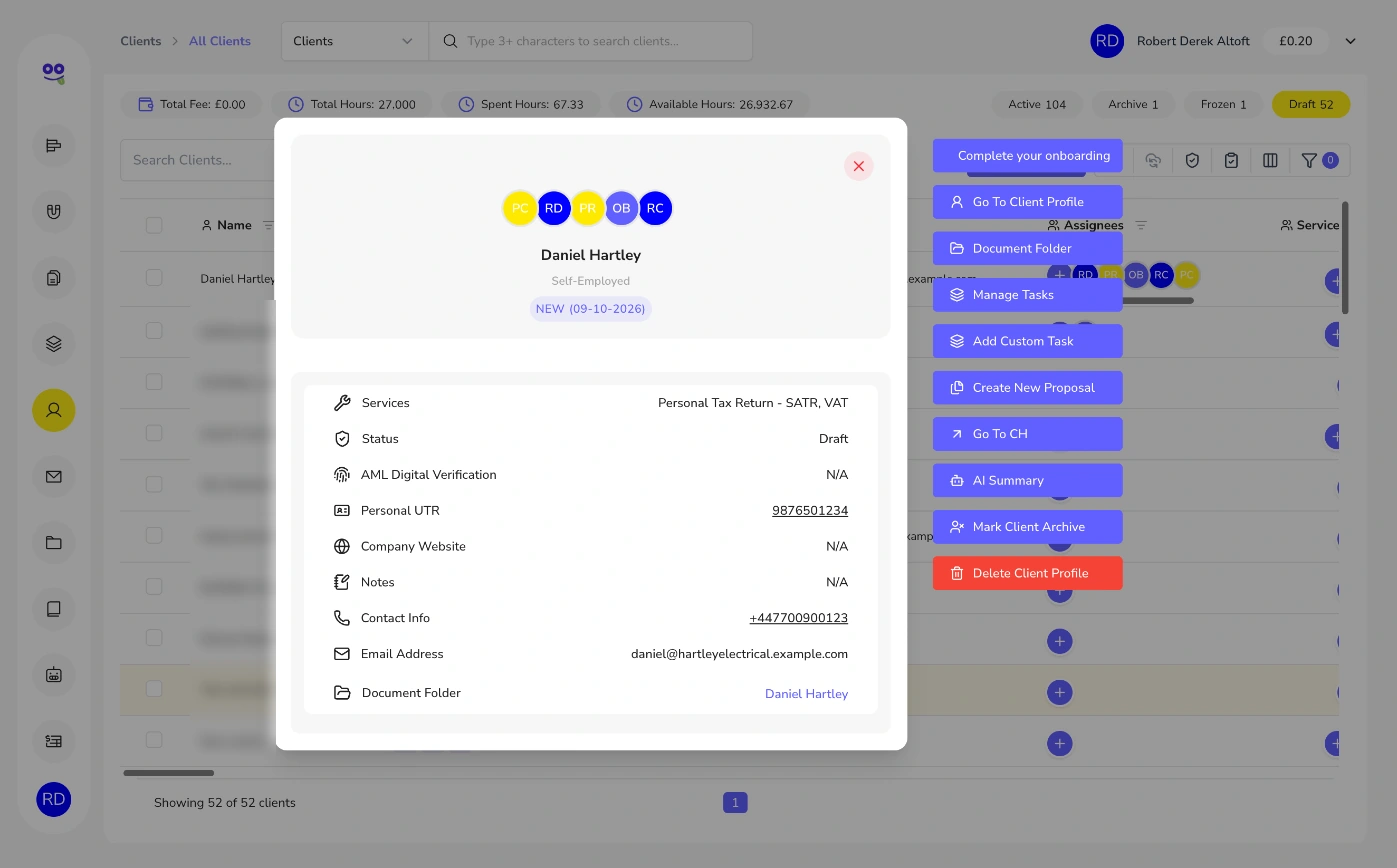Image resolution: width=1397 pixels, height=868 pixels.
Task: Click the Go To CH button
Action: pyautogui.click(x=1027, y=434)
